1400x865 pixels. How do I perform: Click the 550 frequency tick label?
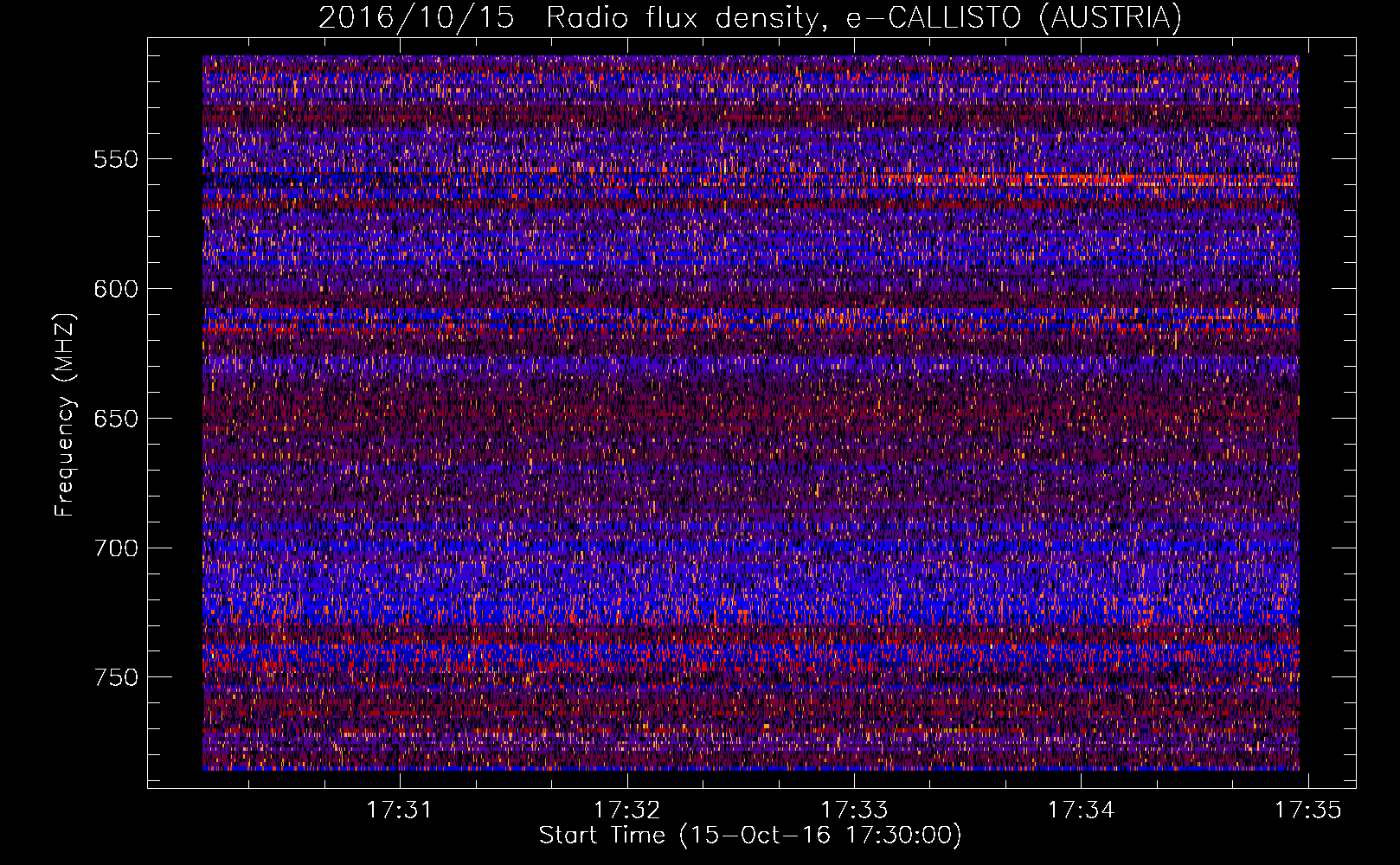pos(116,159)
